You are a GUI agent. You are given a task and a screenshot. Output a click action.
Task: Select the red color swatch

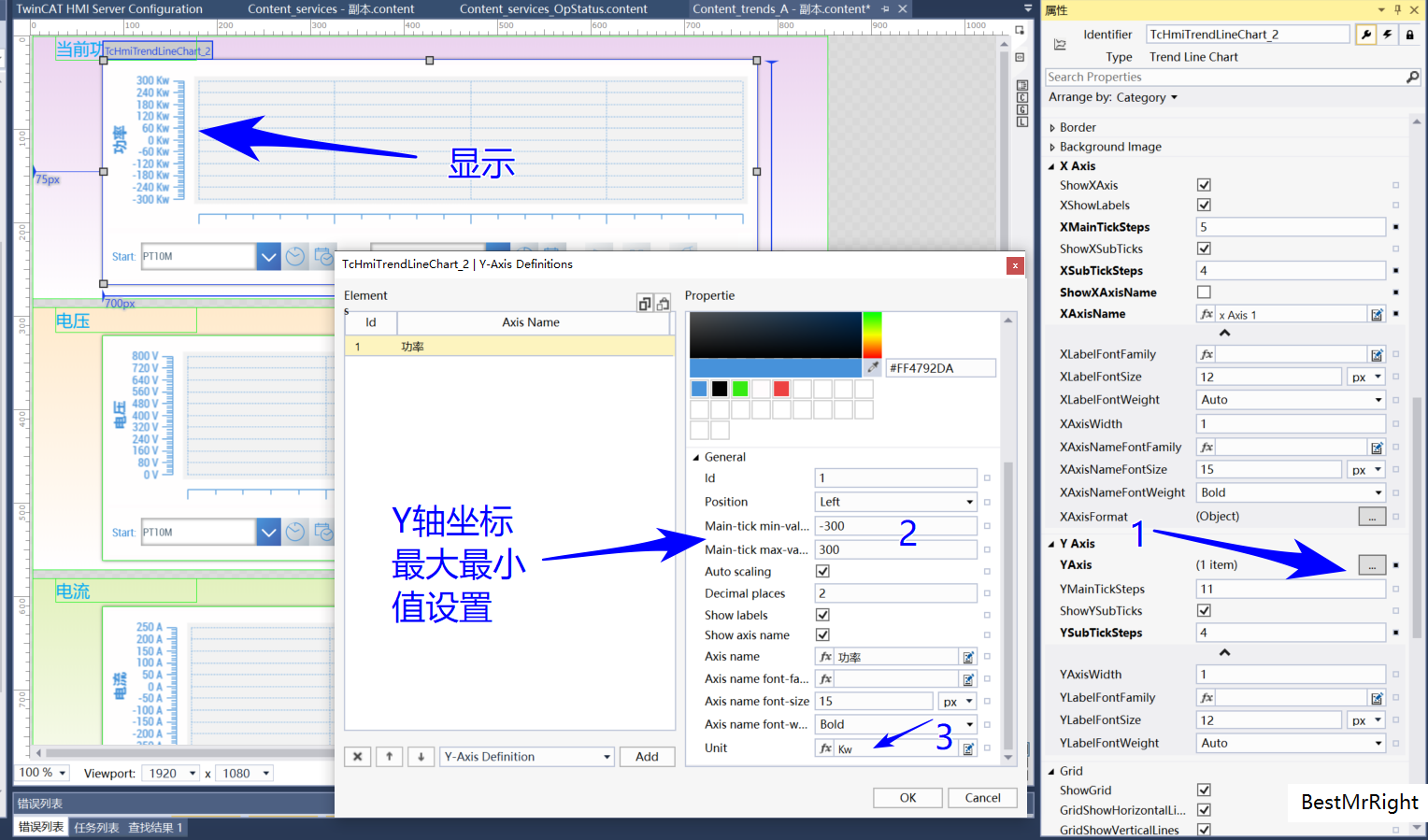781,389
